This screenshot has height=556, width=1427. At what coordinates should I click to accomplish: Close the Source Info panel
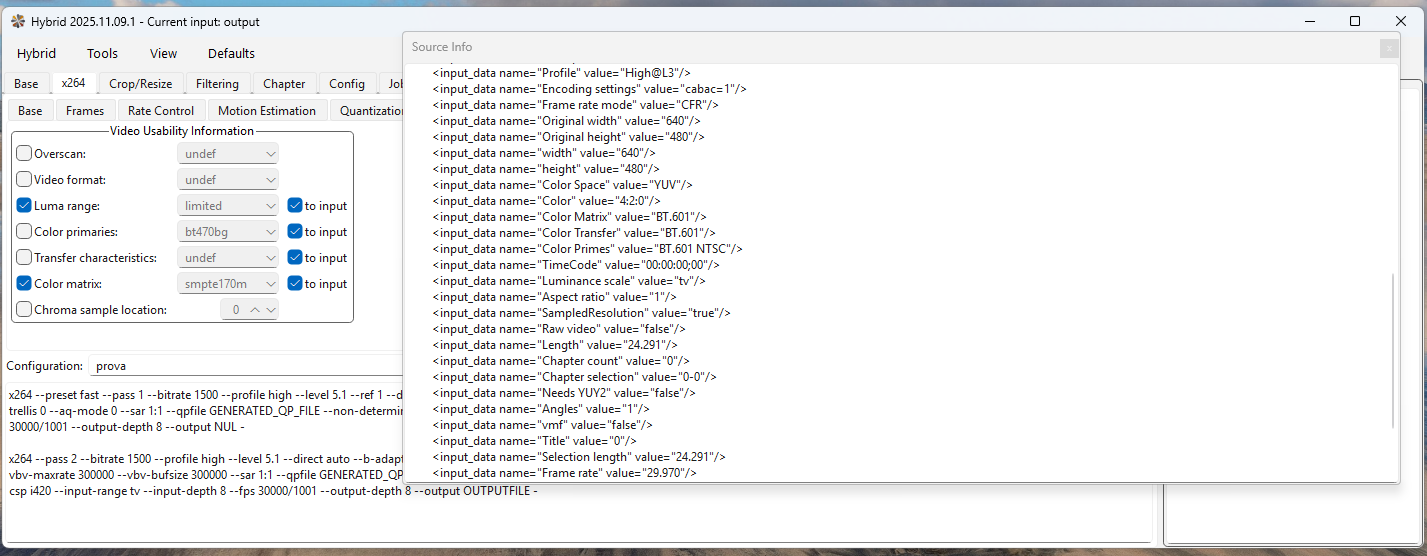pos(1388,48)
